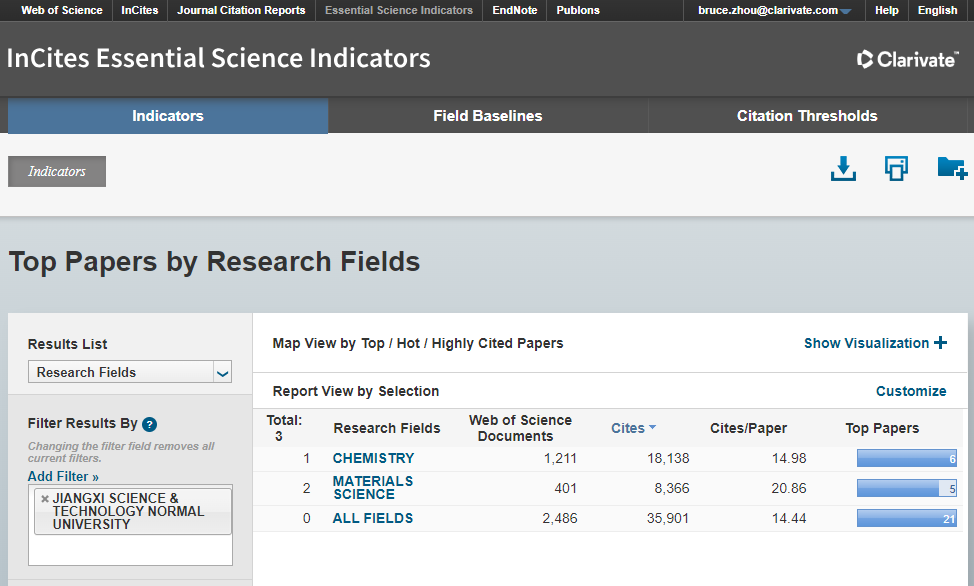Click the Materials Science top papers bar
Screen dimensions: 974x586
(906, 489)
